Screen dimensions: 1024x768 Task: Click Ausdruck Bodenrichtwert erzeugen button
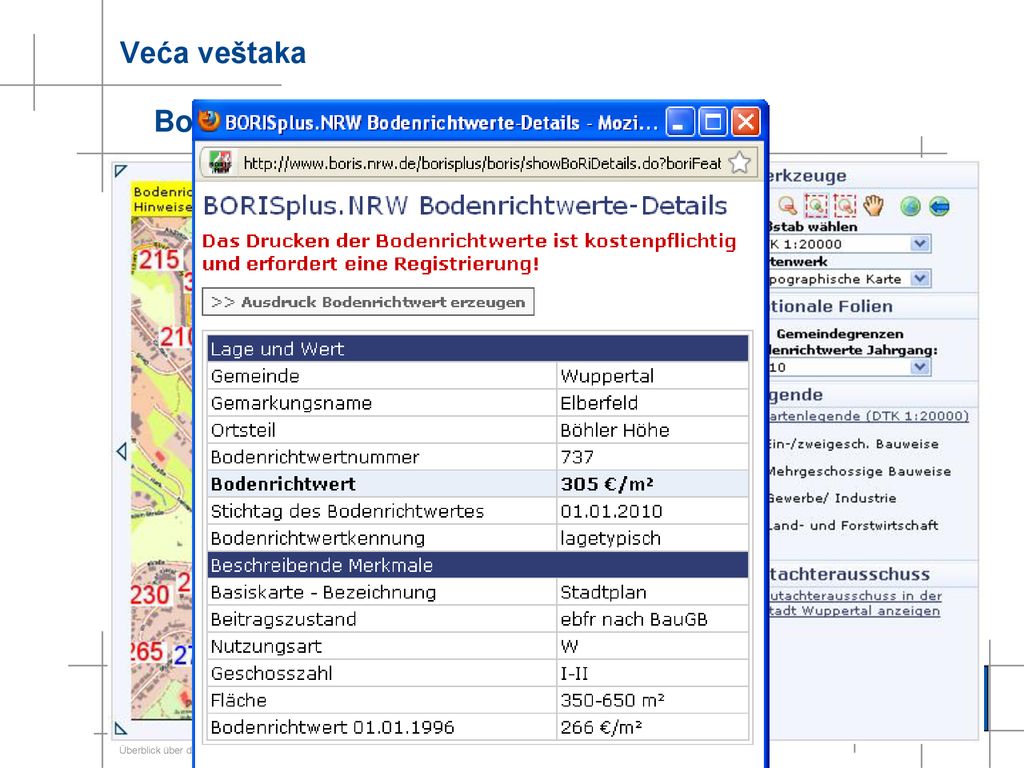click(x=368, y=302)
